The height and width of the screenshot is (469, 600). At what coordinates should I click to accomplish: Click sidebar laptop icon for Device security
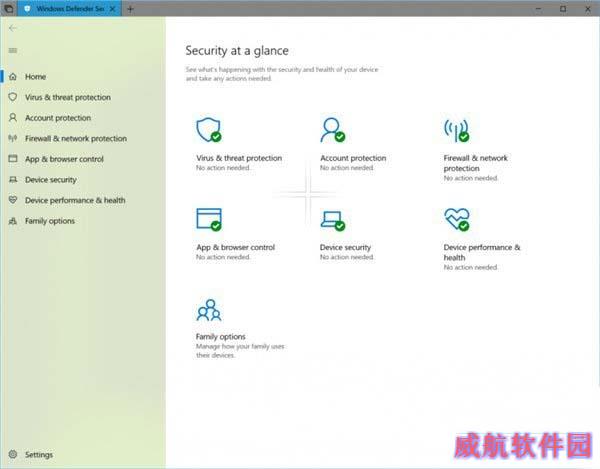click(x=13, y=179)
